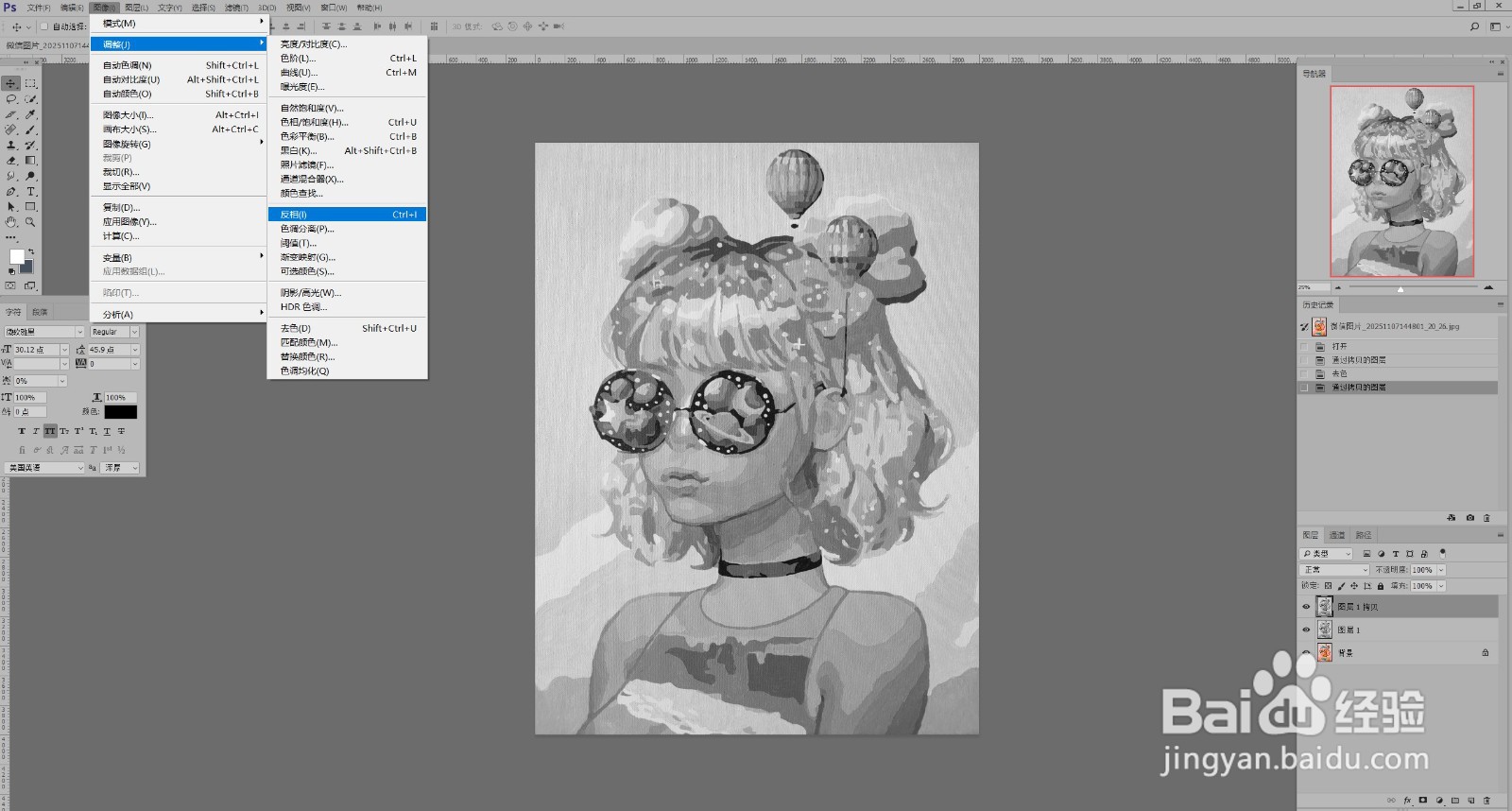Select the Zoom tool in toolbox
This screenshot has height=811, width=1512.
30,221
